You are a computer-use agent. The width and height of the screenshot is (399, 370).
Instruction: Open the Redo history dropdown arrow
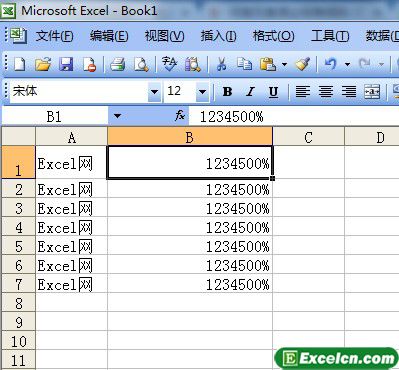381,64
